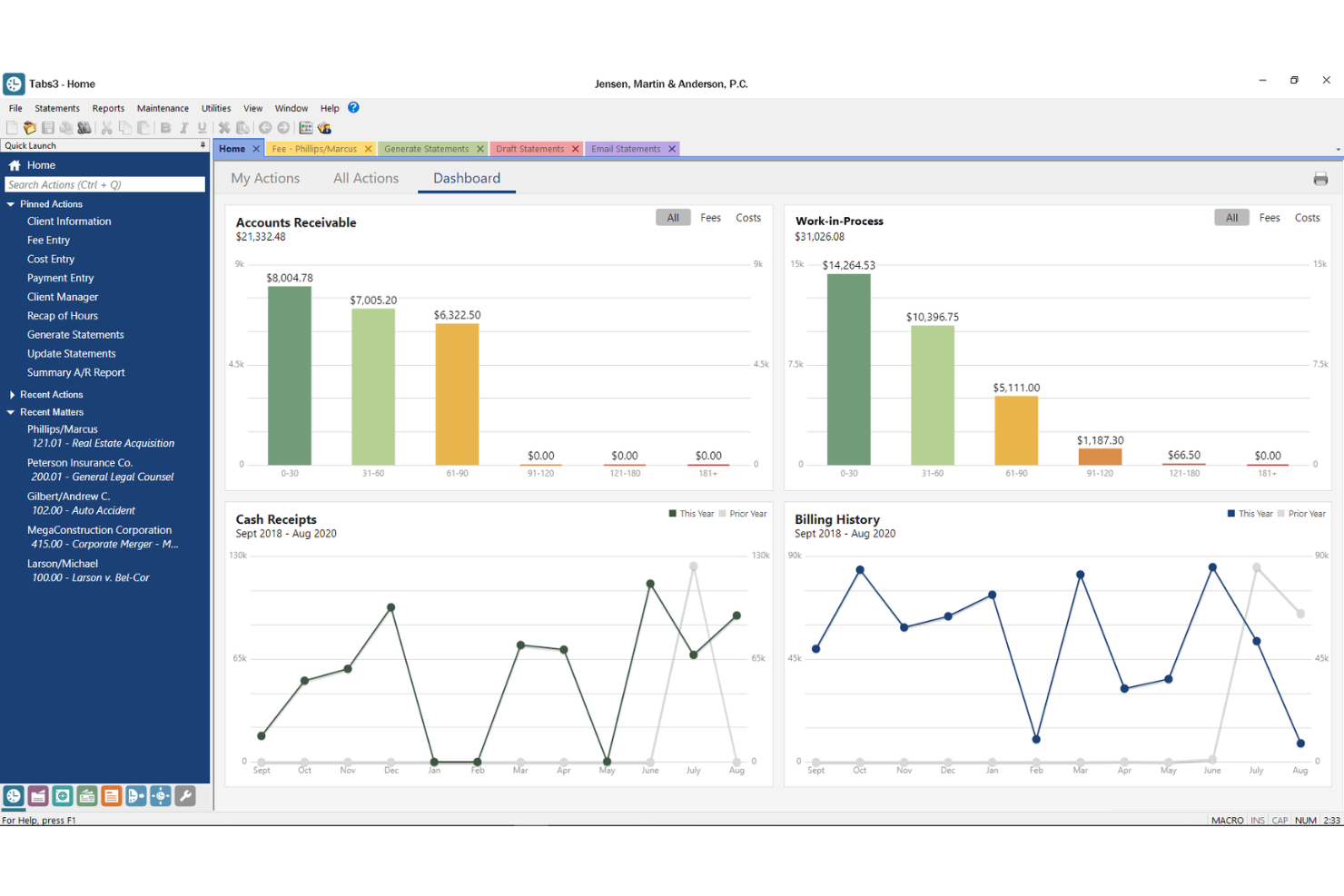Click the folder-with-person toolbar icon
Image resolution: width=1344 pixels, height=896 pixels.
tap(324, 128)
